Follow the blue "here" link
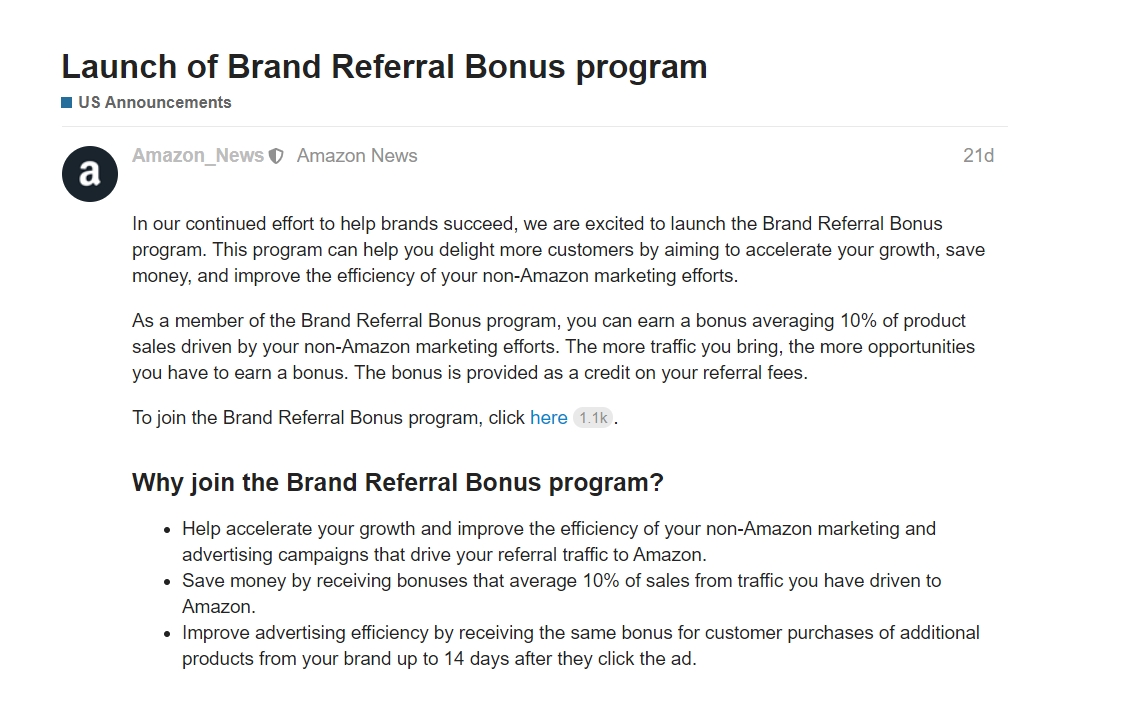Image resolution: width=1130 pixels, height=712 pixels. tap(548, 418)
